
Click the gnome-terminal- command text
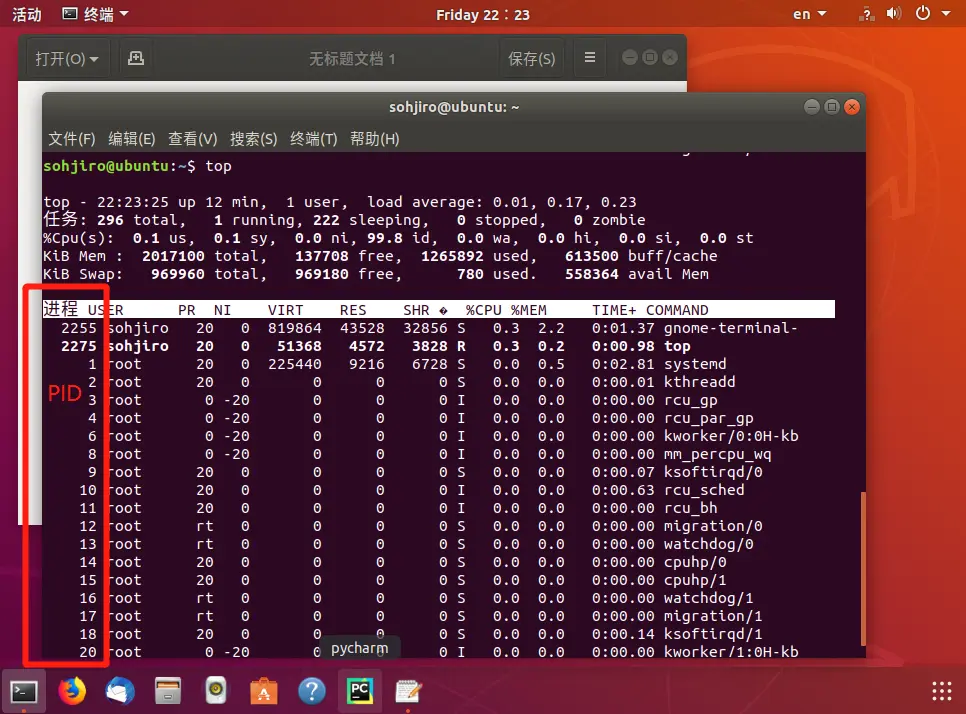pos(731,328)
